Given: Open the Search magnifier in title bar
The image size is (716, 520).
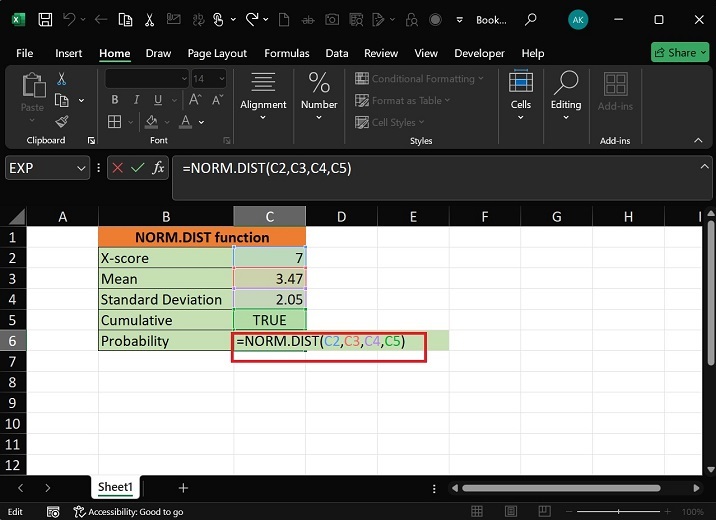Looking at the screenshot, I should tap(530, 20).
